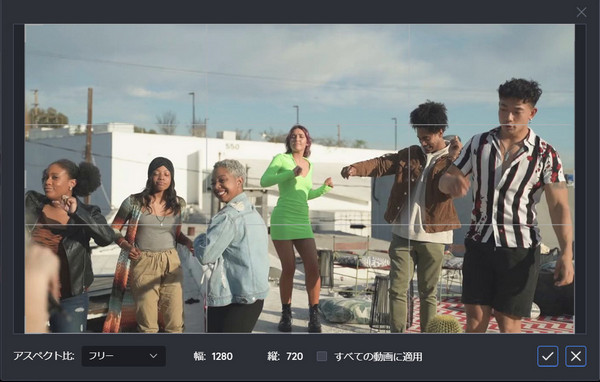Click the すべての動画に適用 label text
The width and height of the screenshot is (600, 382).
point(378,357)
